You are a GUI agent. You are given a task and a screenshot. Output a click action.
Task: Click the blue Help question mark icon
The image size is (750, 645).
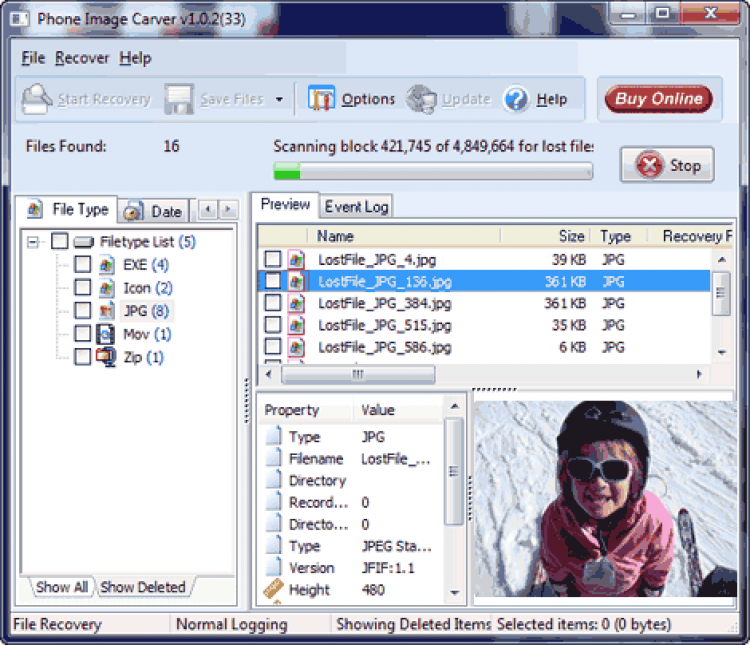tap(516, 99)
